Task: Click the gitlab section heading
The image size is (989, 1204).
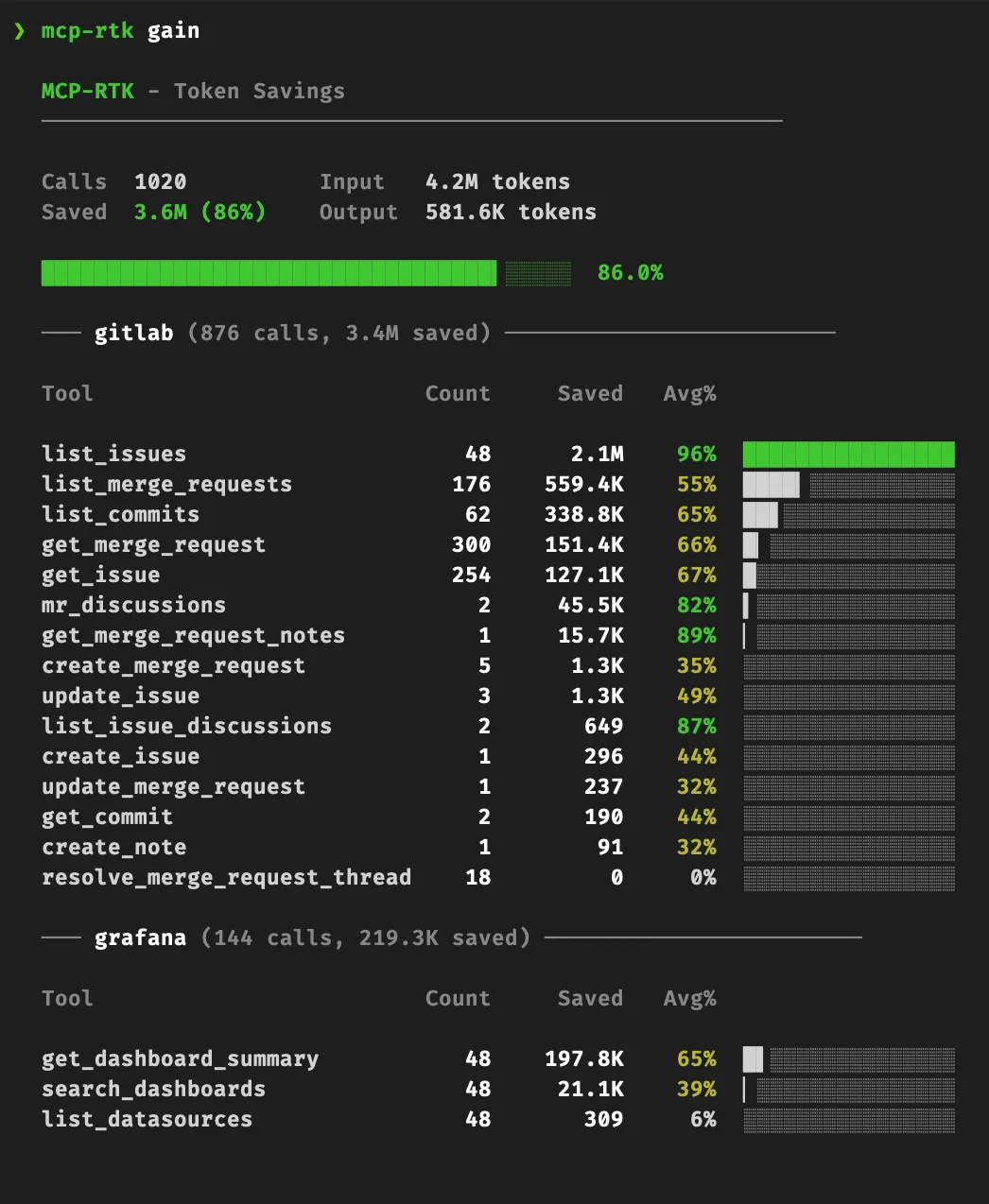Action: [133, 333]
